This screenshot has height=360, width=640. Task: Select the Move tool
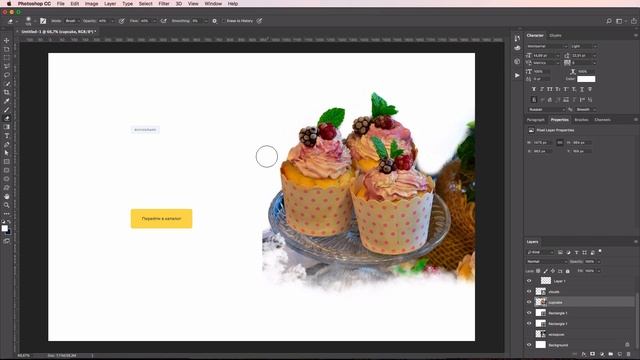click(x=7, y=40)
